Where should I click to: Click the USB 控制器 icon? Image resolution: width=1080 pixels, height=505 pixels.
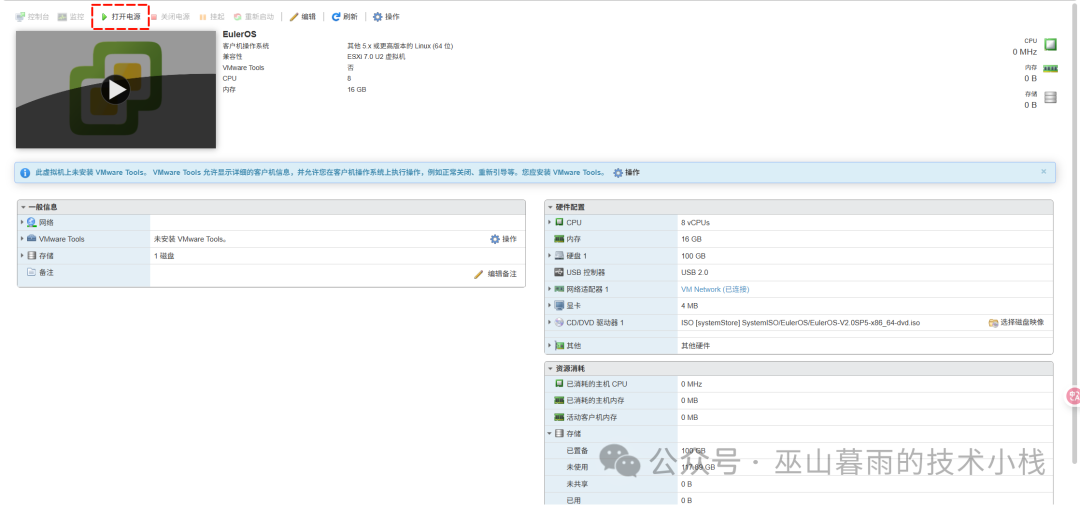(559, 272)
